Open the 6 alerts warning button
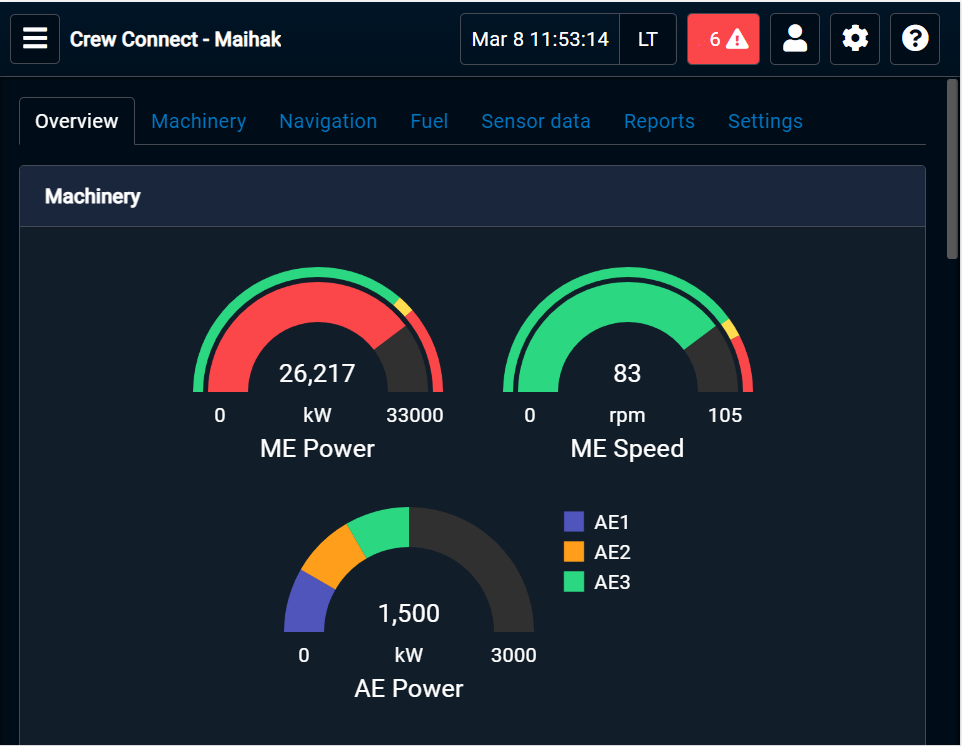Screen dimensions: 962x746 723,39
